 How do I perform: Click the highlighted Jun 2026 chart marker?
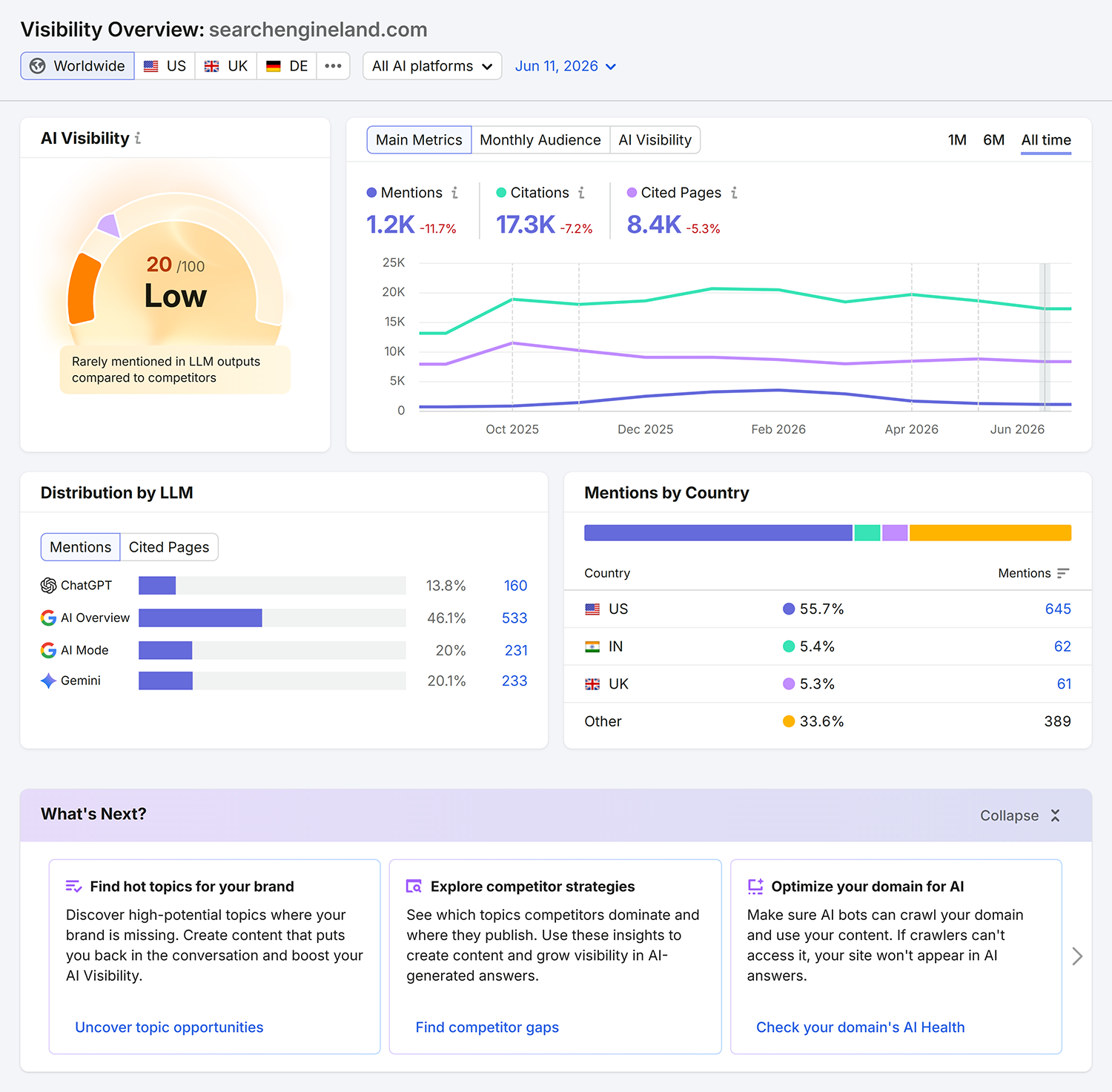pos(1045,337)
